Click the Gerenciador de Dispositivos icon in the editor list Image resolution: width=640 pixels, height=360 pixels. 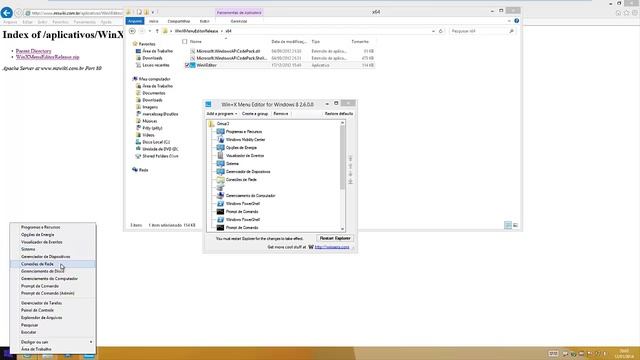pyautogui.click(x=220, y=171)
